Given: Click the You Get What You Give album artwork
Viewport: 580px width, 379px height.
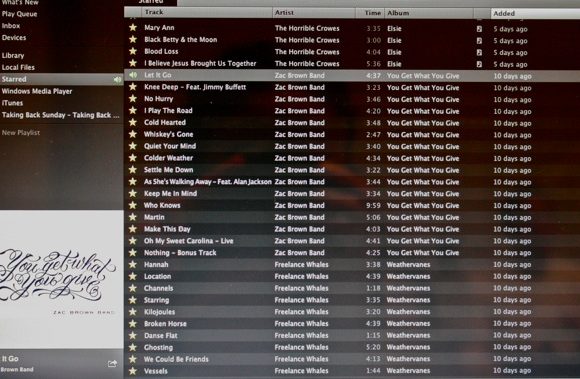Looking at the screenshot, I should pos(61,279).
